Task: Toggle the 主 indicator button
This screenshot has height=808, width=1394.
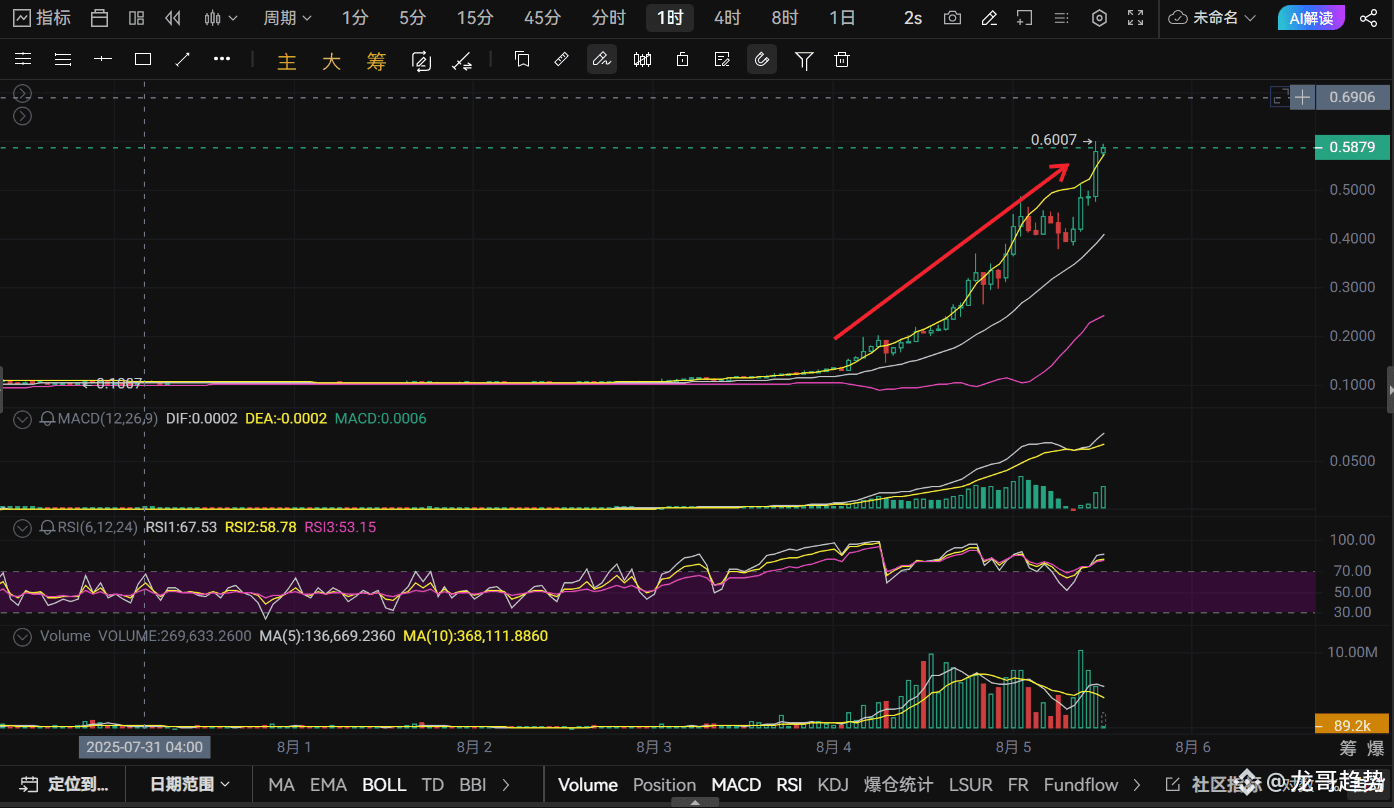Action: pos(287,61)
